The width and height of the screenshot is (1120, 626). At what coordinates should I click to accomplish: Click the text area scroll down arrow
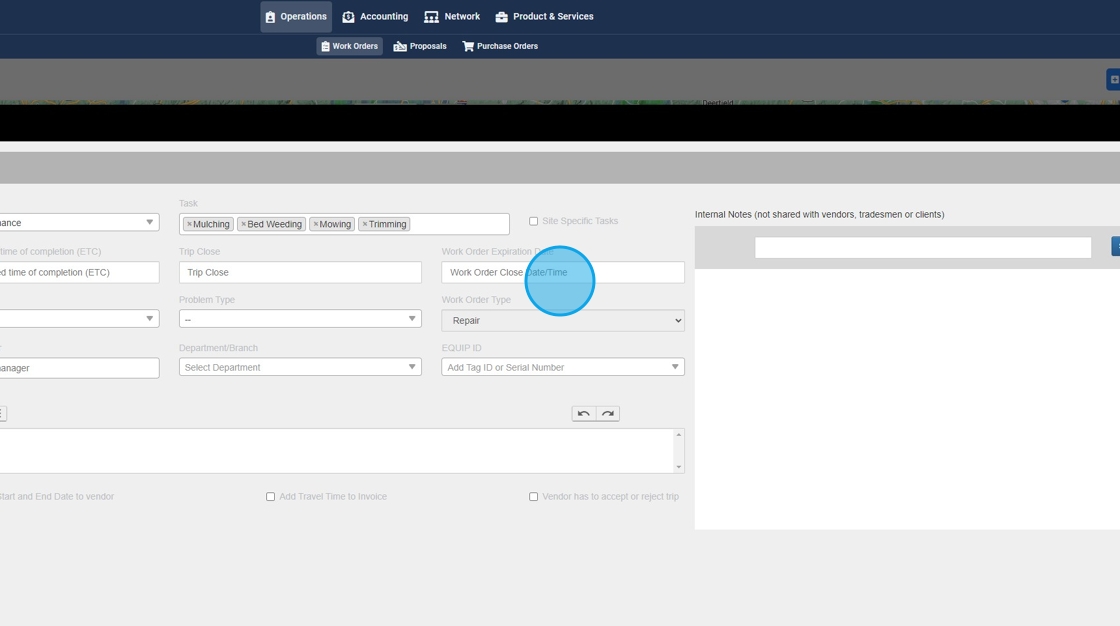[679, 467]
